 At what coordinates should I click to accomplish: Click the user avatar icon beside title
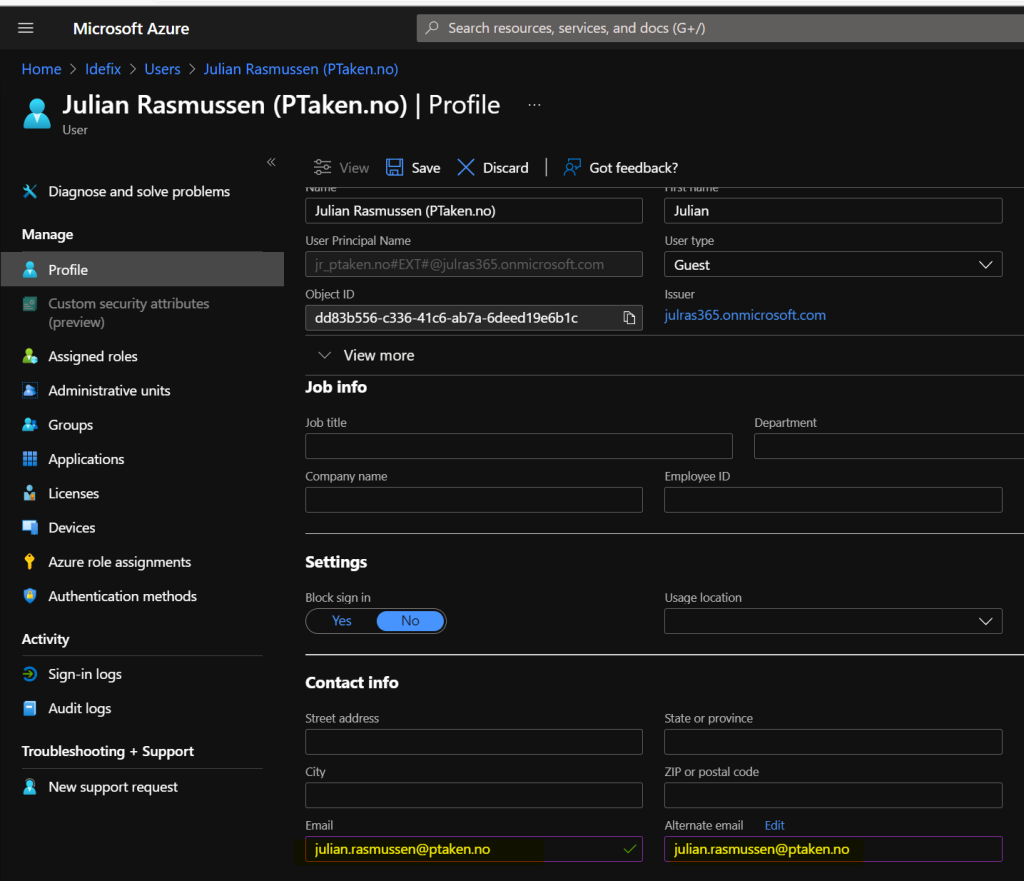[x=37, y=114]
